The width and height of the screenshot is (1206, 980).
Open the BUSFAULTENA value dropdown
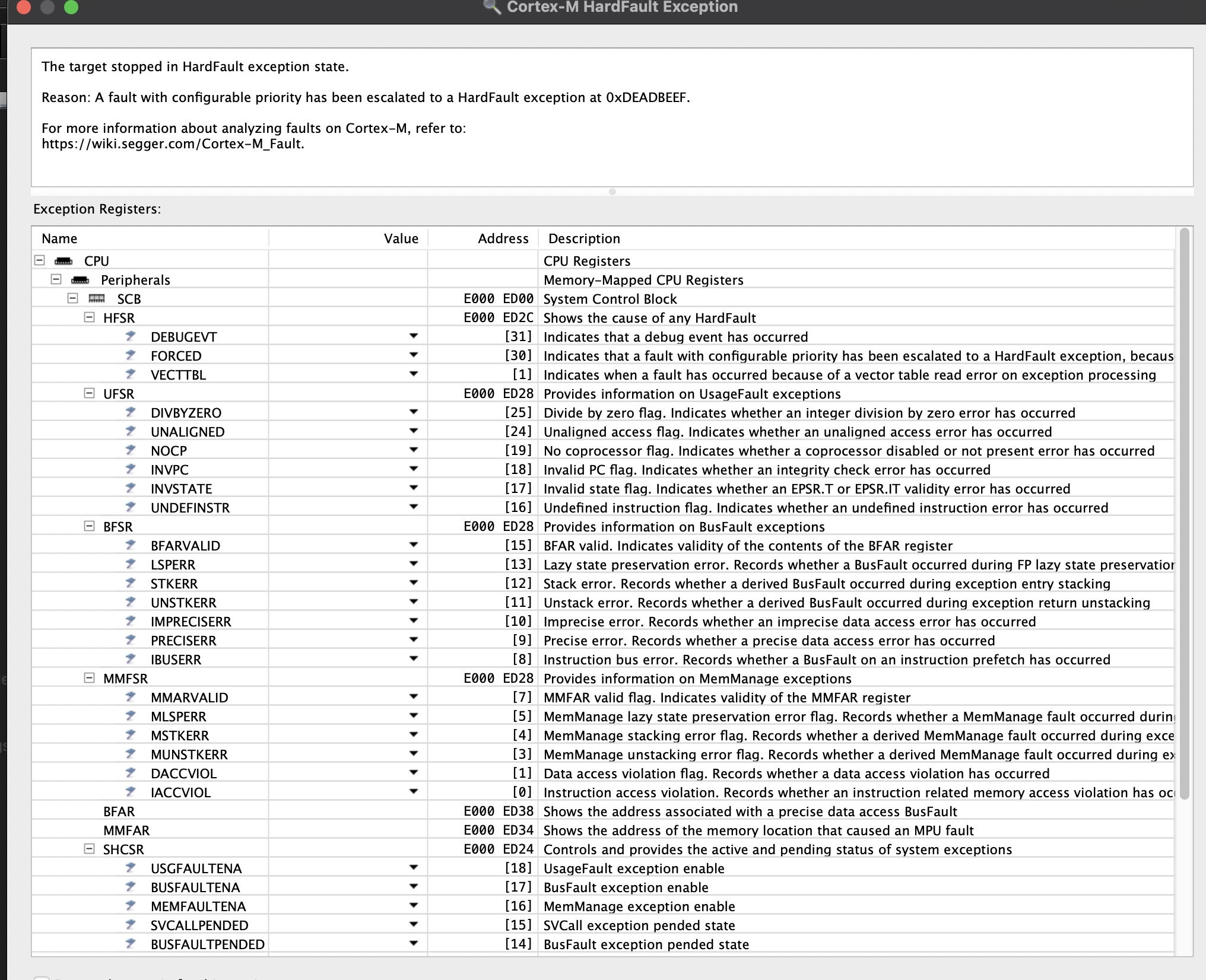(x=414, y=887)
